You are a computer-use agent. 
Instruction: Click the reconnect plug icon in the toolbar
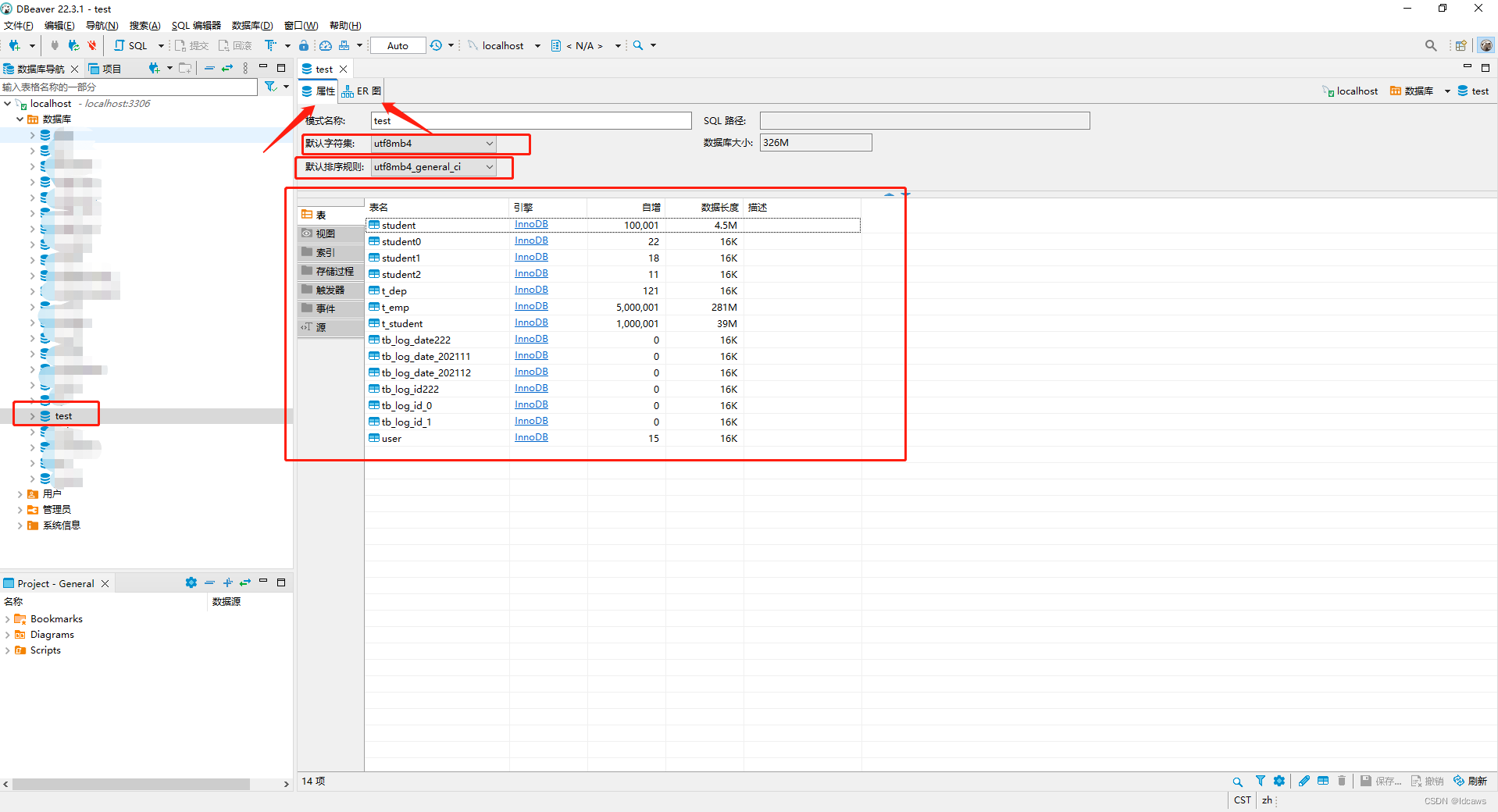click(x=73, y=45)
